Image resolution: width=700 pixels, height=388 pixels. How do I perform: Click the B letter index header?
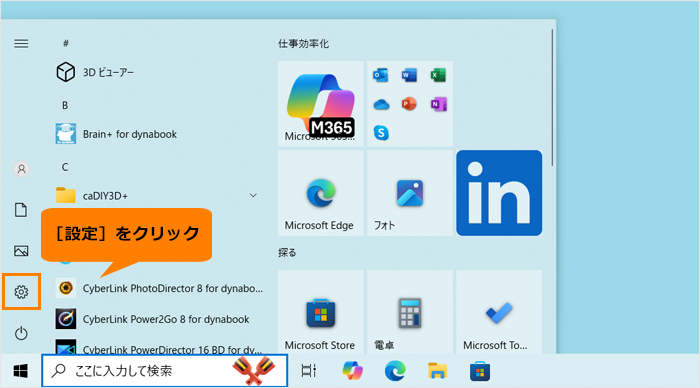coord(65,105)
